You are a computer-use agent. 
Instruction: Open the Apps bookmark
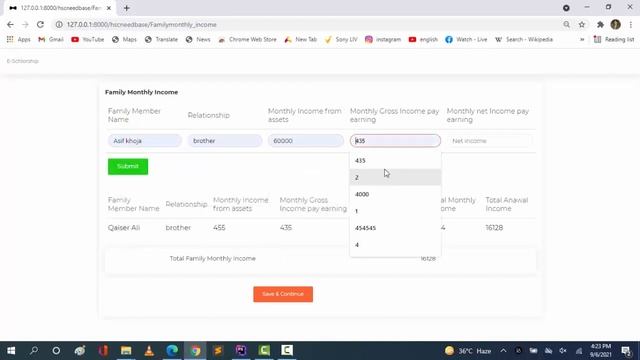[x=18, y=40]
